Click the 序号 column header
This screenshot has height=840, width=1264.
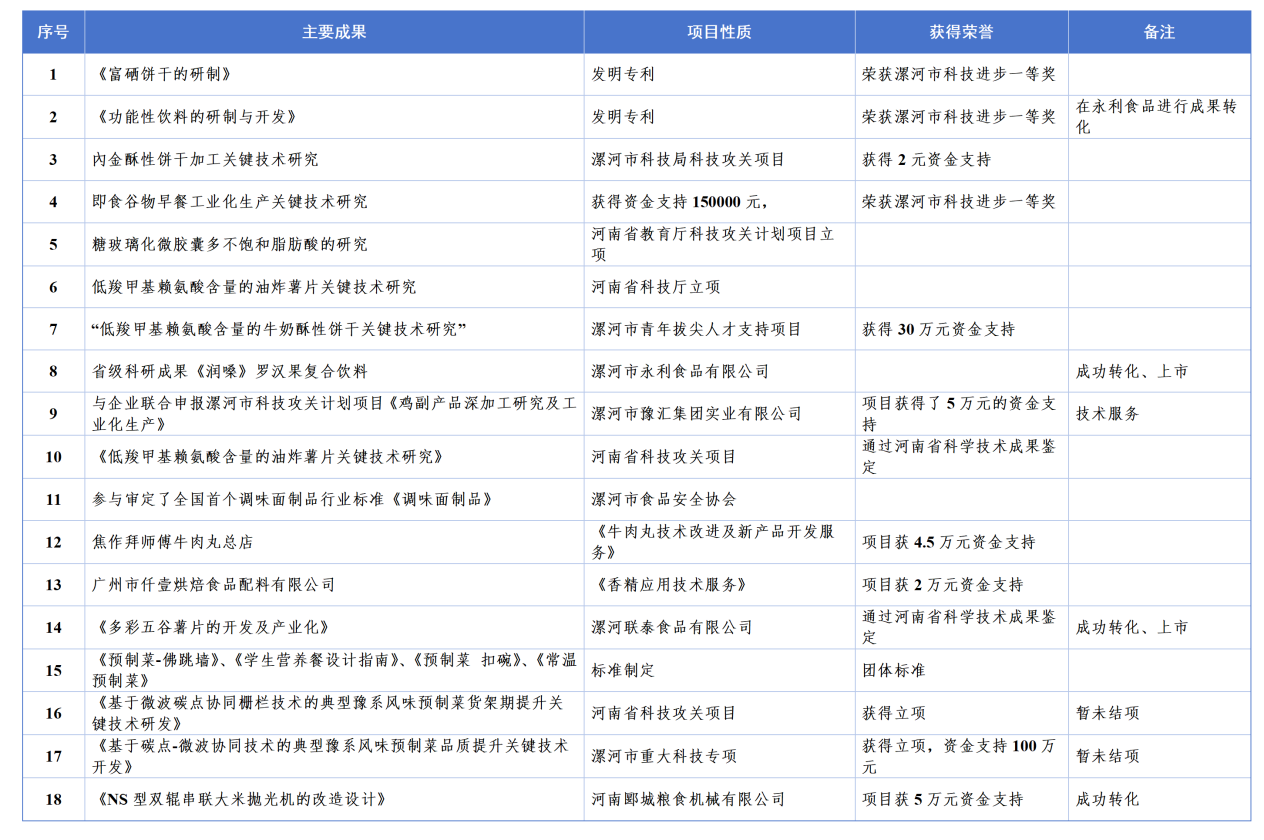[x=53, y=32]
